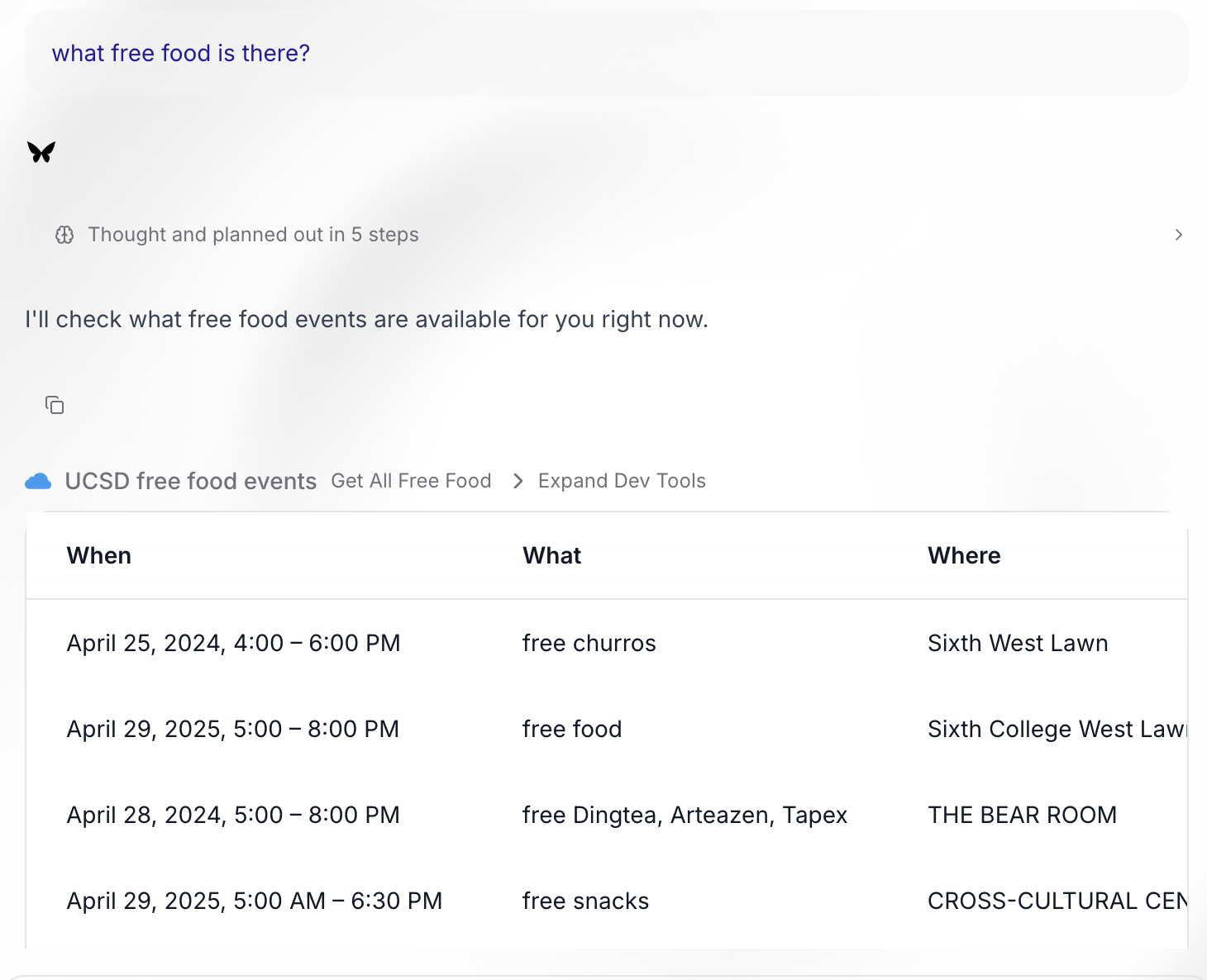1207x980 pixels.
Task: Select the free churros table row
Action: click(589, 643)
